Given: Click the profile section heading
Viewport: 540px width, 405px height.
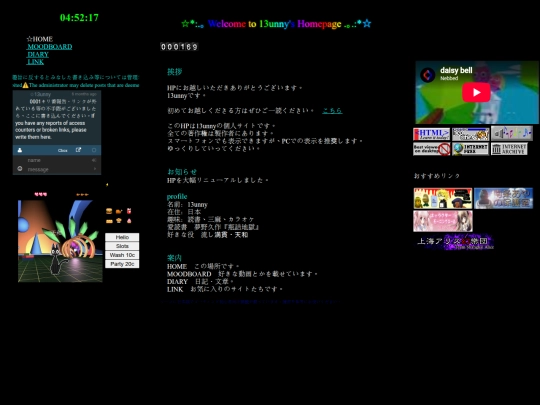Looking at the screenshot, I should pos(177,196).
